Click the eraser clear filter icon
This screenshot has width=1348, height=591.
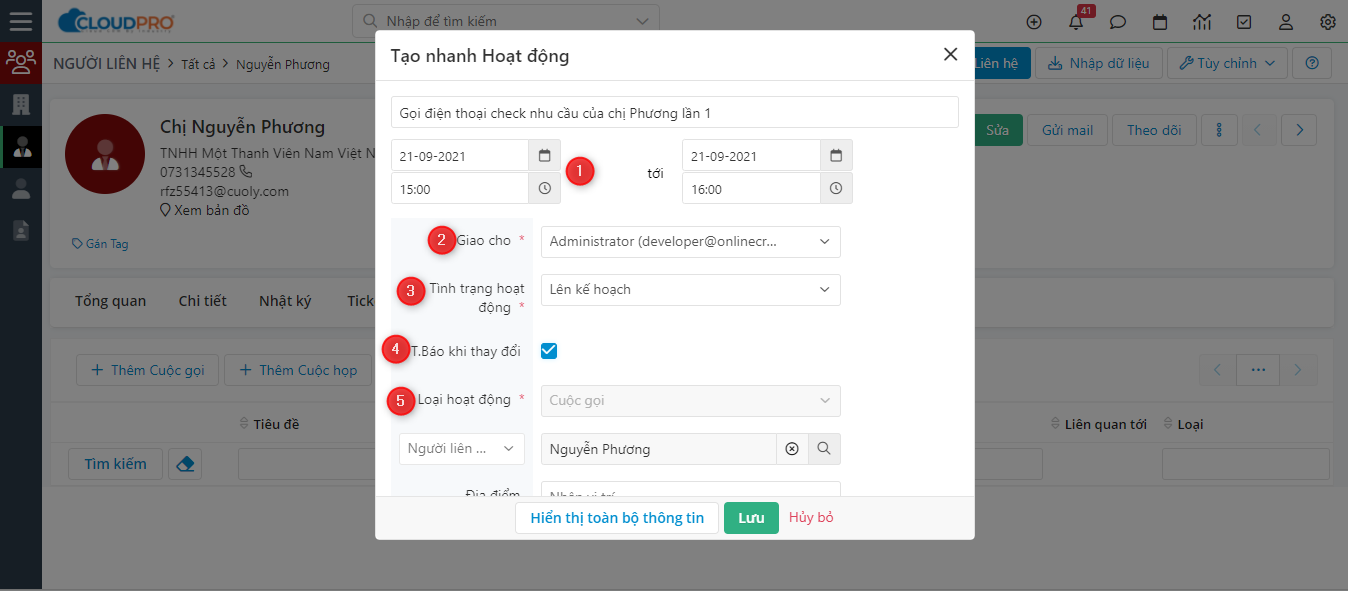coord(186,464)
